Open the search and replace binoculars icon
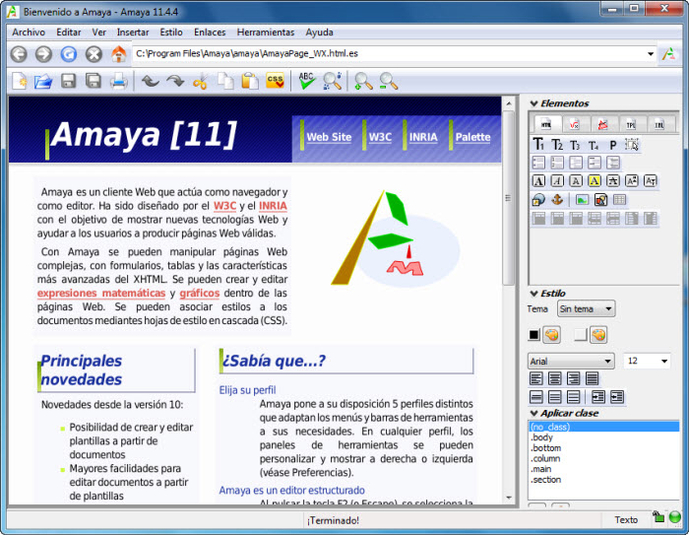Image resolution: width=689 pixels, height=535 pixels. 332,81
